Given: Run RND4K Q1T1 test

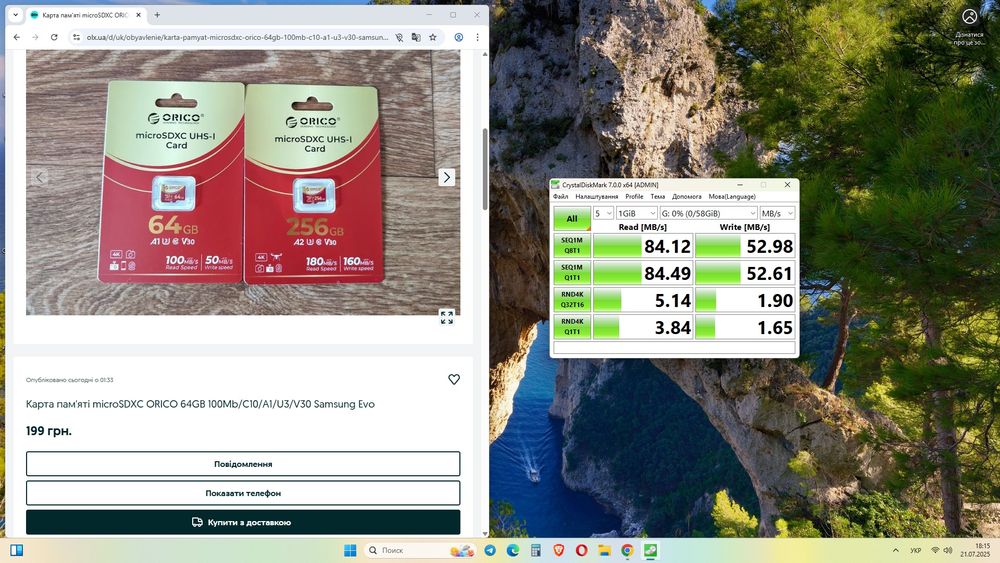Looking at the screenshot, I should [x=572, y=326].
